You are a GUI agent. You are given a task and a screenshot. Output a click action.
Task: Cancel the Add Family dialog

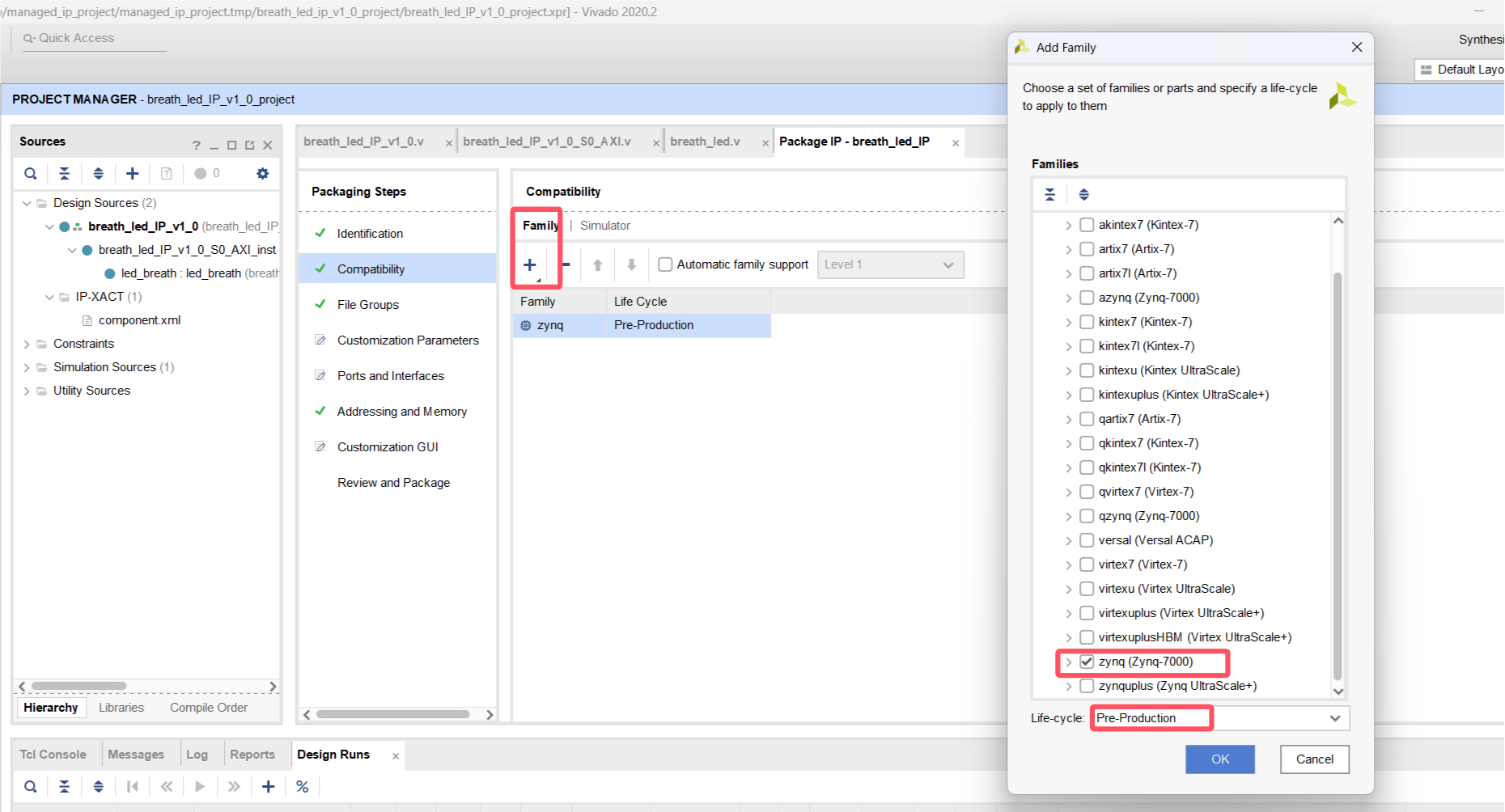click(x=1315, y=759)
